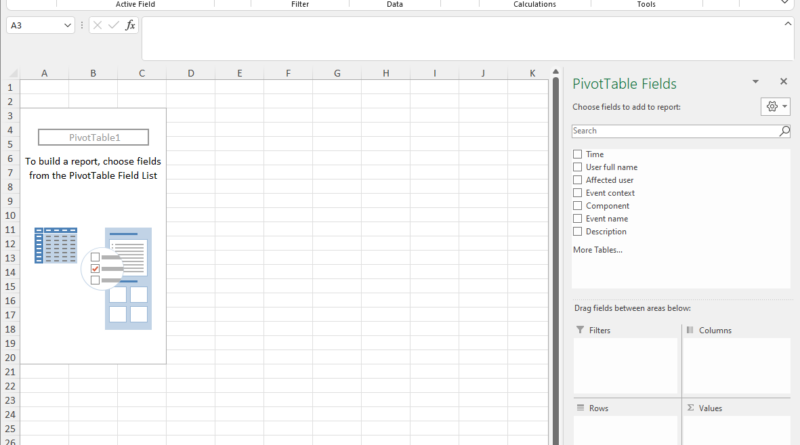
Task: Click the formula bar Enter checkmark icon
Action: (114, 25)
